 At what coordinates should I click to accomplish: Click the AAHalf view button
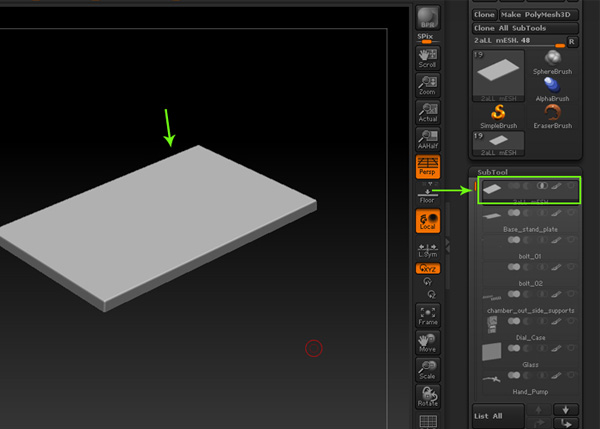point(428,138)
